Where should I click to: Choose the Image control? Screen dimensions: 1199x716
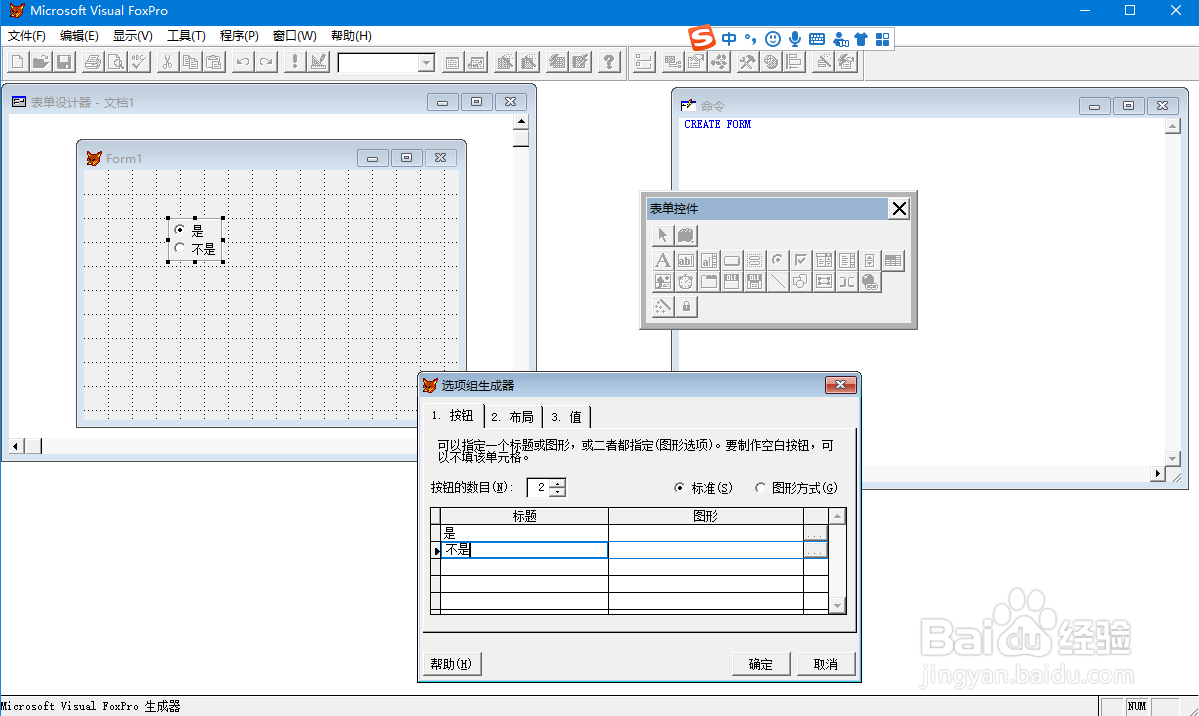tap(662, 282)
